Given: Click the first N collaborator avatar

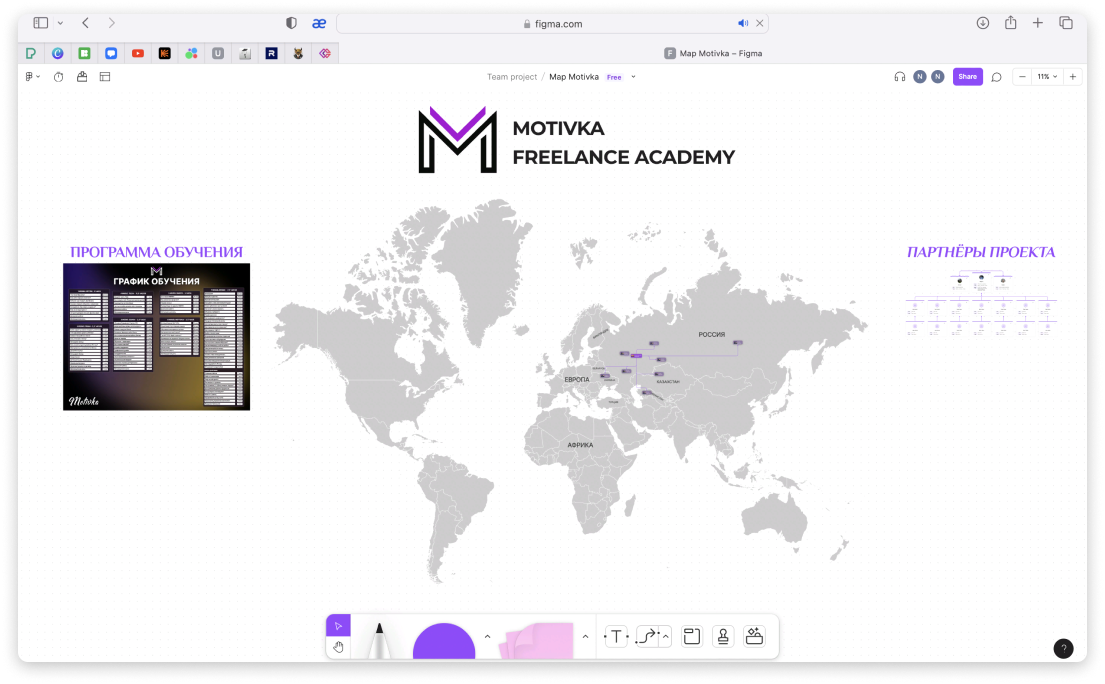Looking at the screenshot, I should [920, 77].
